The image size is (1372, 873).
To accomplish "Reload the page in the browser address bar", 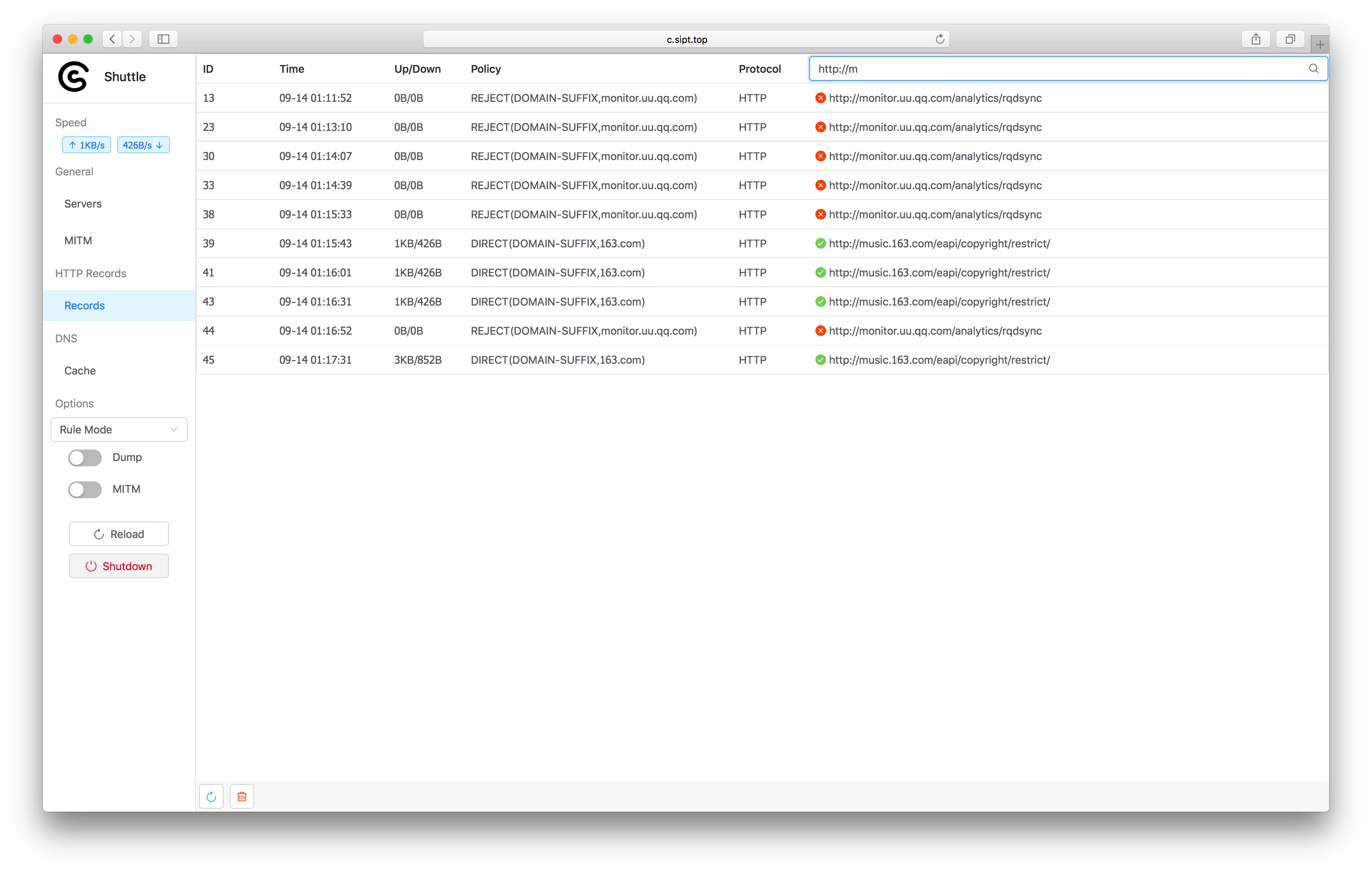I will pyautogui.click(x=939, y=39).
